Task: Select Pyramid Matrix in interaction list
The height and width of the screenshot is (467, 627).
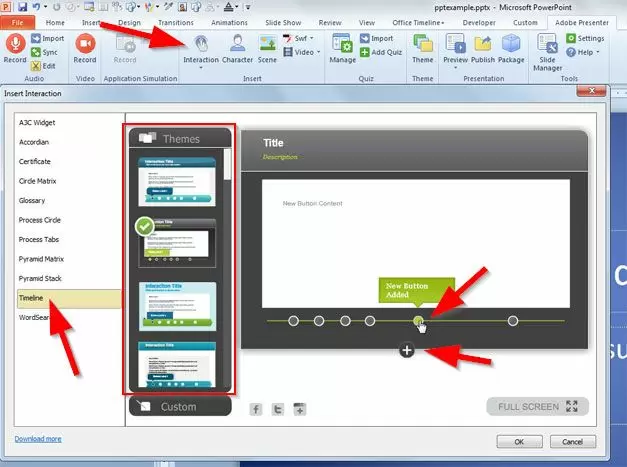Action: click(41, 259)
